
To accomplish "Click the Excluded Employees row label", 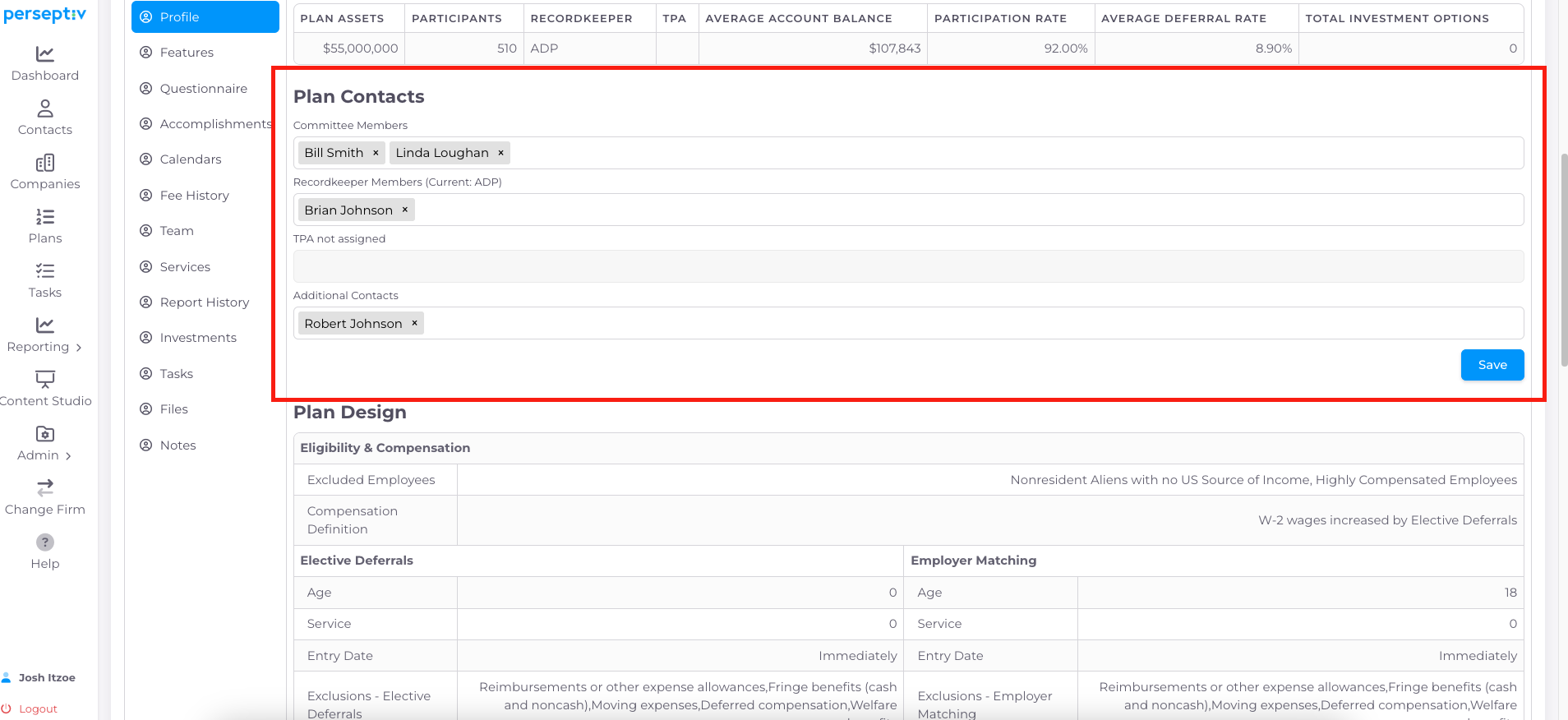I will click(x=371, y=480).
